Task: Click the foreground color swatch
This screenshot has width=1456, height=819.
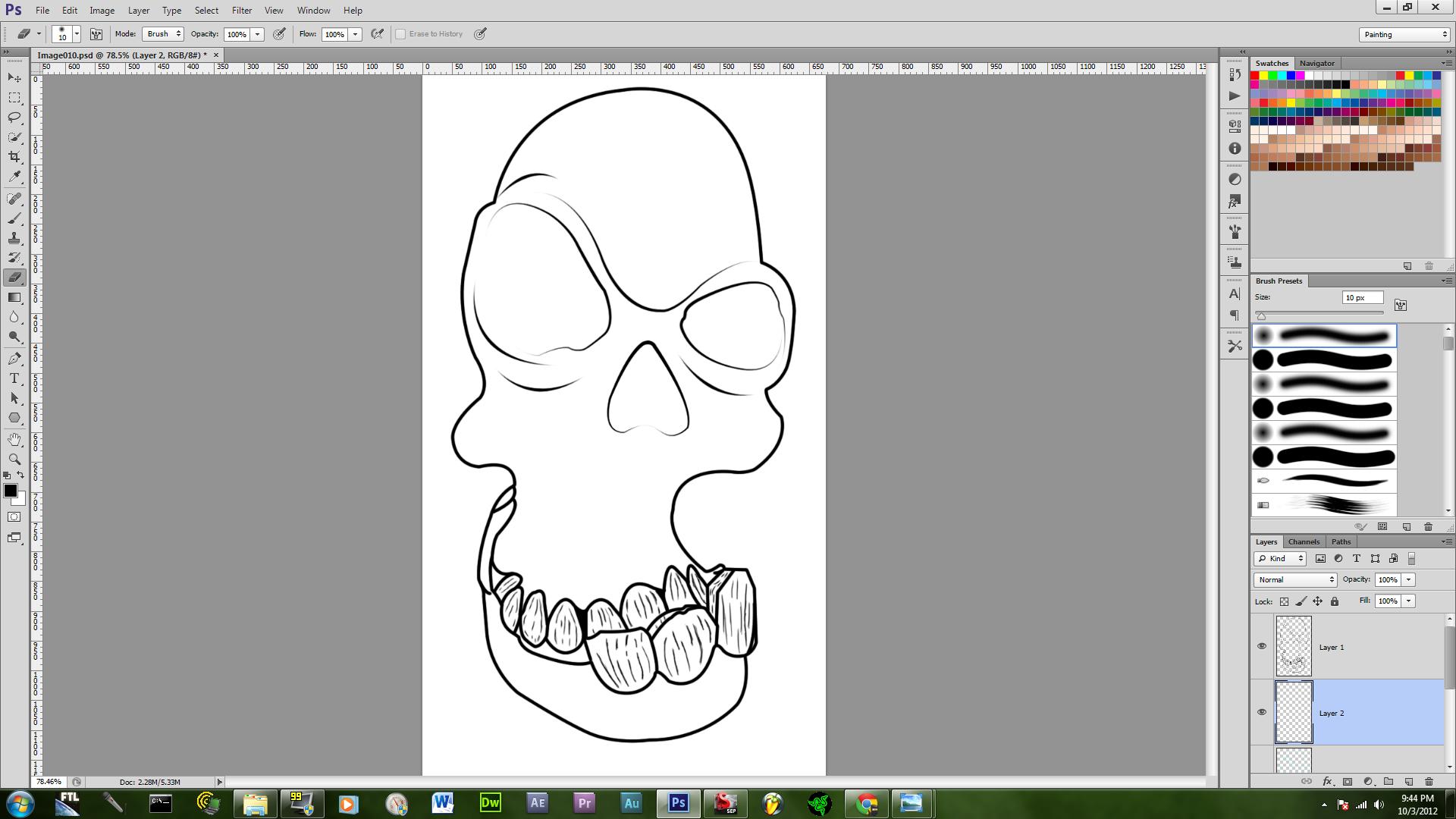Action: [x=11, y=491]
